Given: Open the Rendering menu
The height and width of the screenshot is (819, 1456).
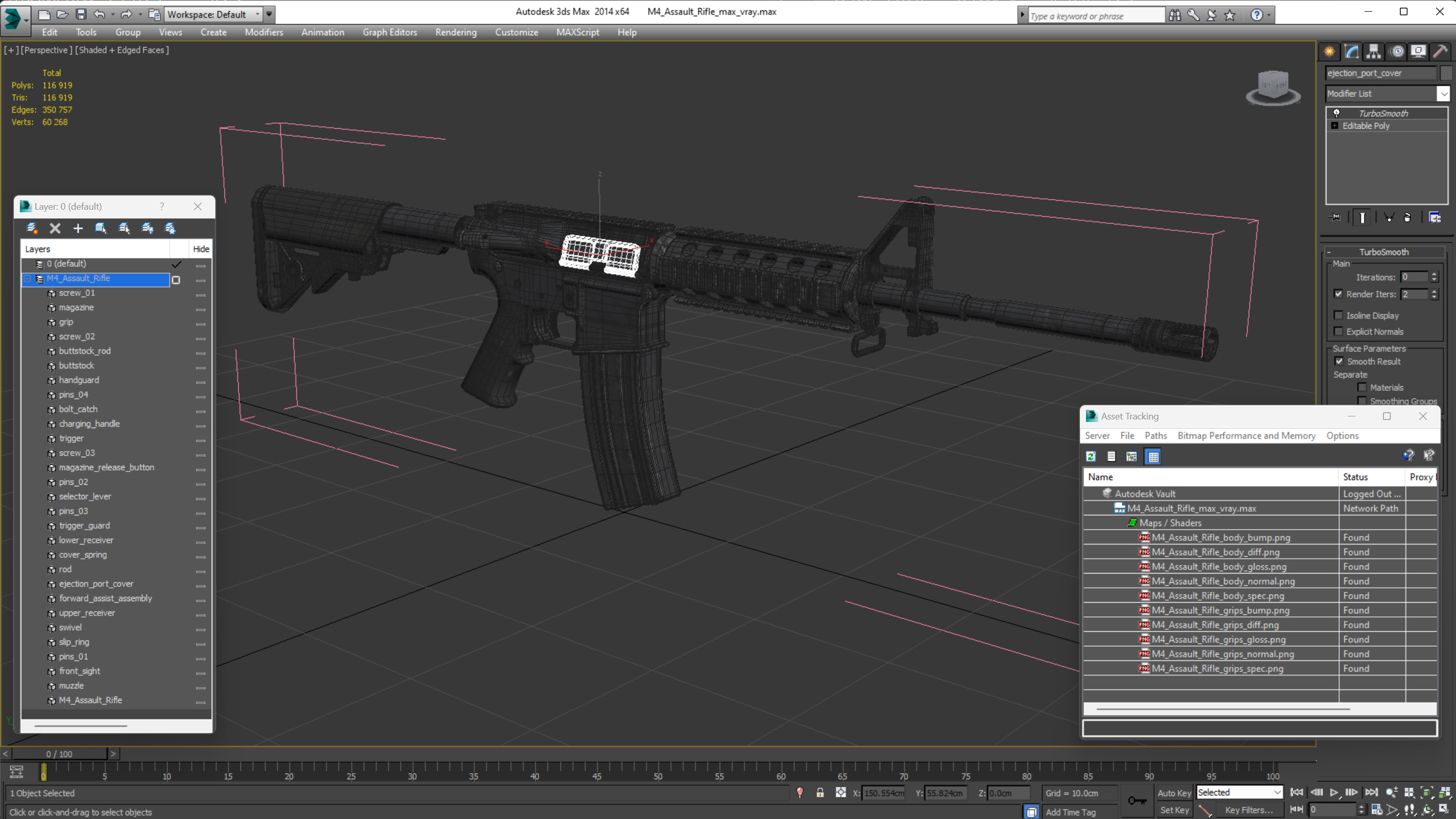Looking at the screenshot, I should coord(456,32).
